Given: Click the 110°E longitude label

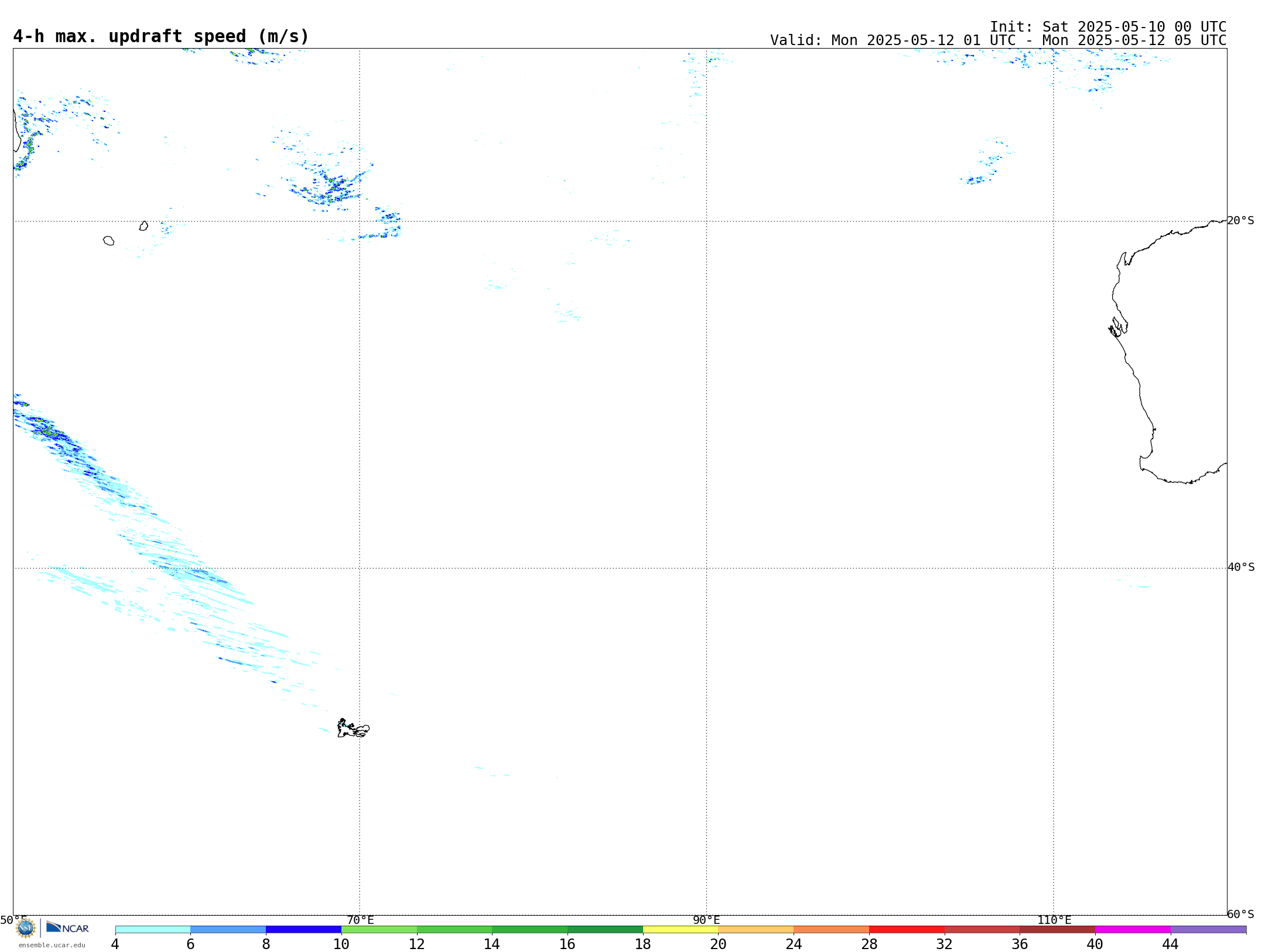Looking at the screenshot, I should pyautogui.click(x=1054, y=920).
